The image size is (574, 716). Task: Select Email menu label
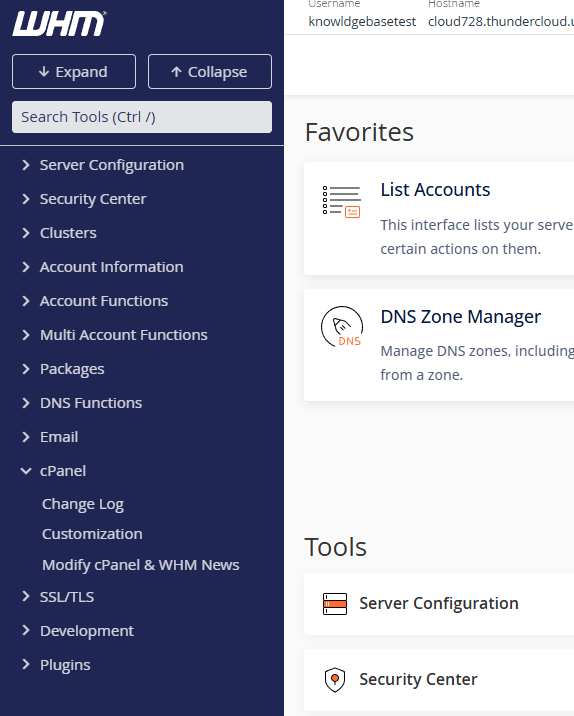point(59,437)
